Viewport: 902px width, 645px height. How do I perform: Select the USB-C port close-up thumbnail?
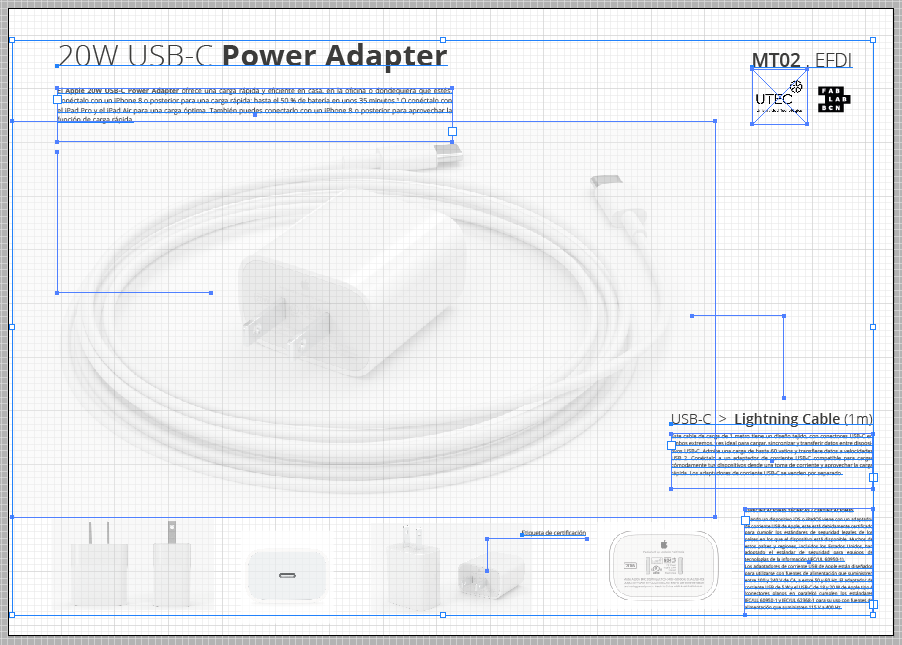[288, 576]
